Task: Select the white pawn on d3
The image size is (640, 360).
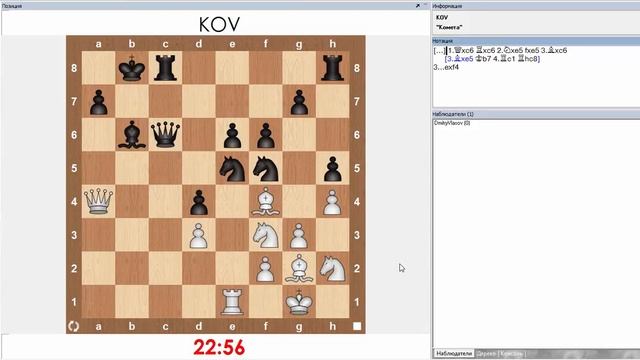Action: click(x=199, y=236)
